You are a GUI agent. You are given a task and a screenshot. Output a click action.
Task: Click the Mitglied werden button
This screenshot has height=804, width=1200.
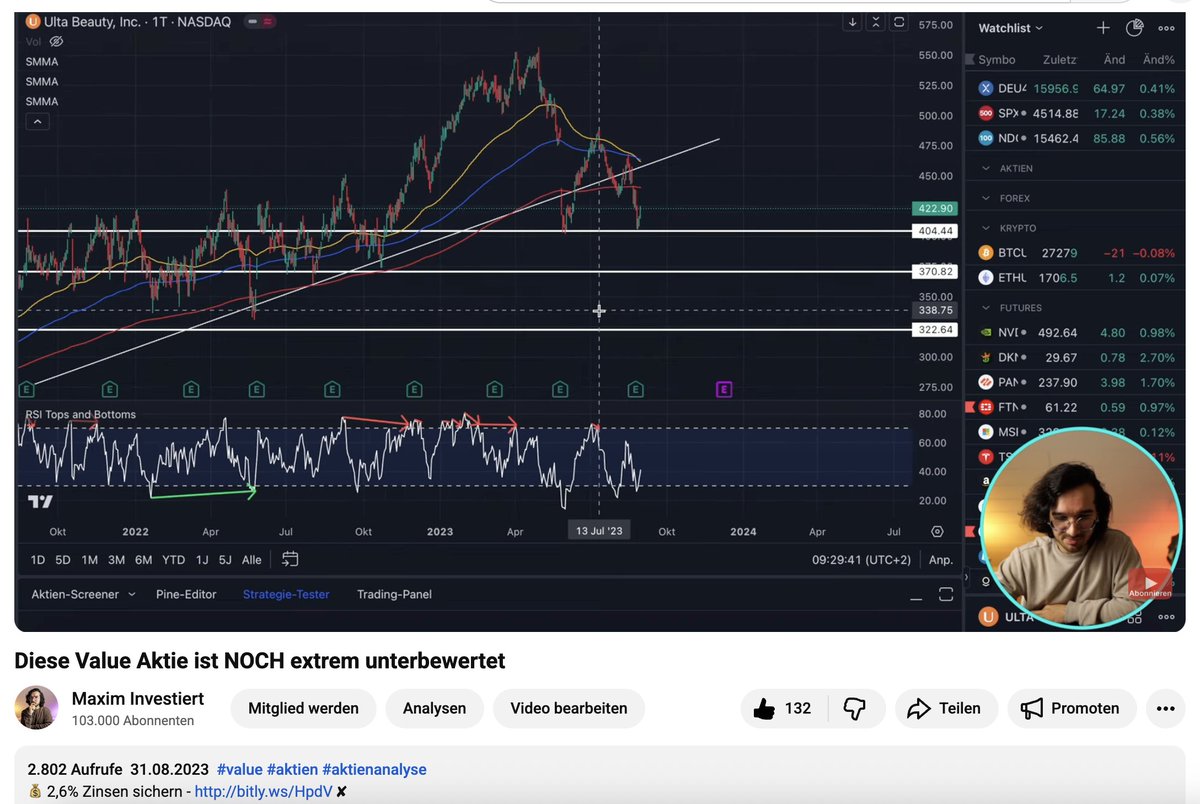[303, 708]
